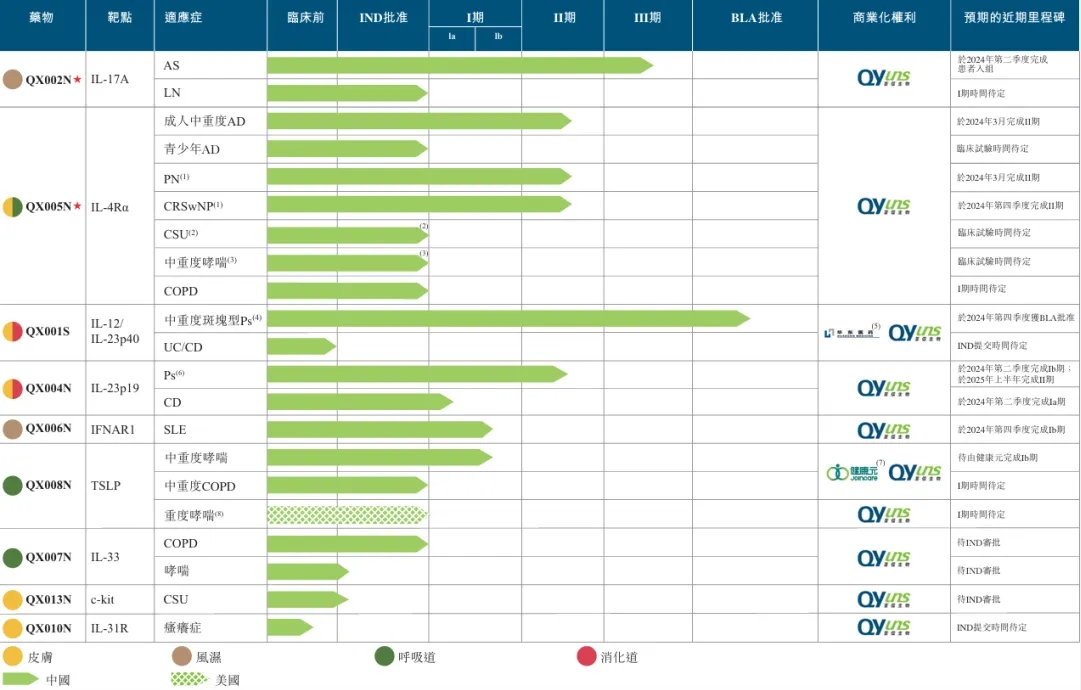Click the 預期的近期里程碑 column header
1081x690 pixels.
[1015, 18]
